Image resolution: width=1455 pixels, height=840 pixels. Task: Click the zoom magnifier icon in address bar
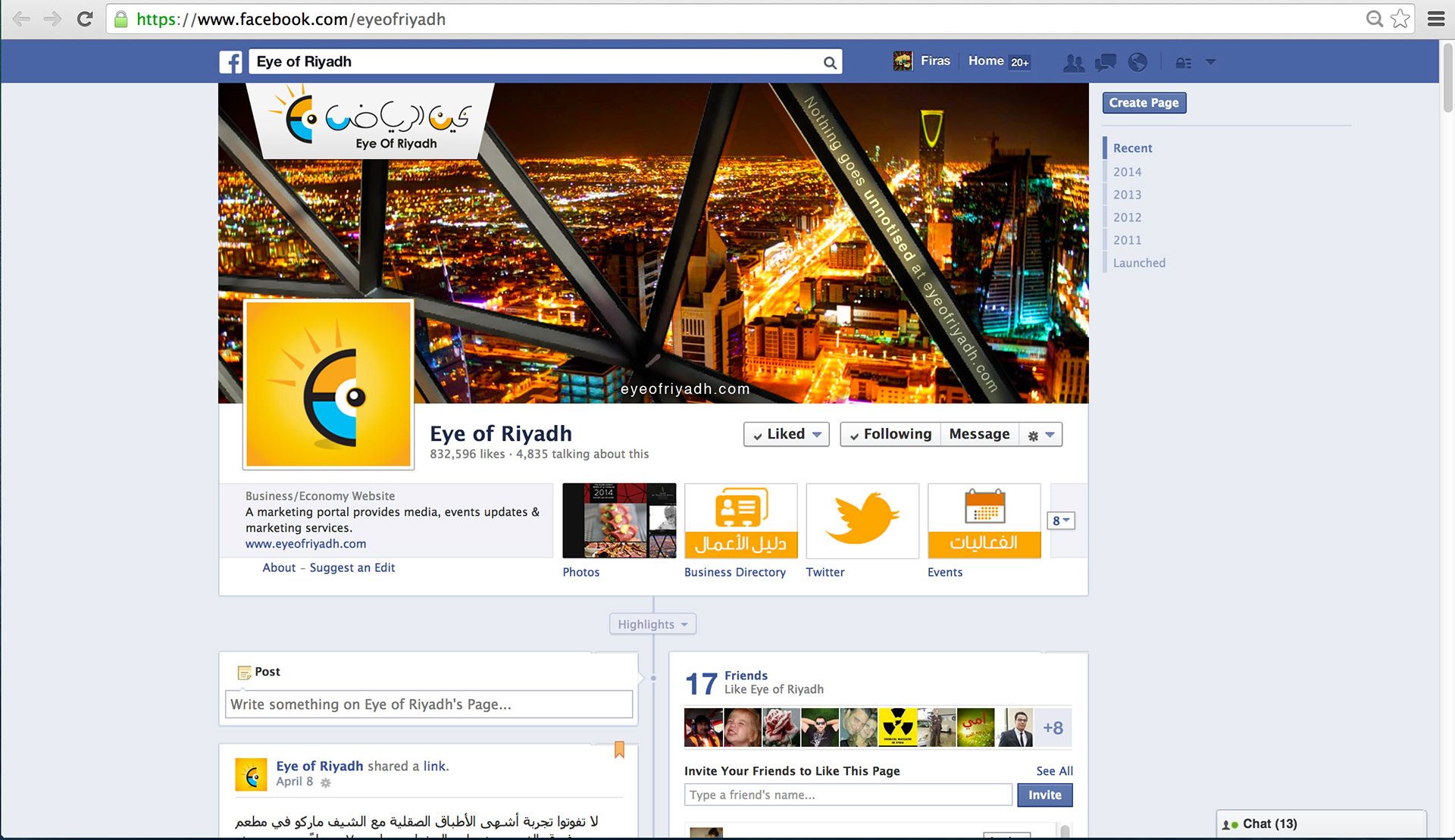[1374, 19]
